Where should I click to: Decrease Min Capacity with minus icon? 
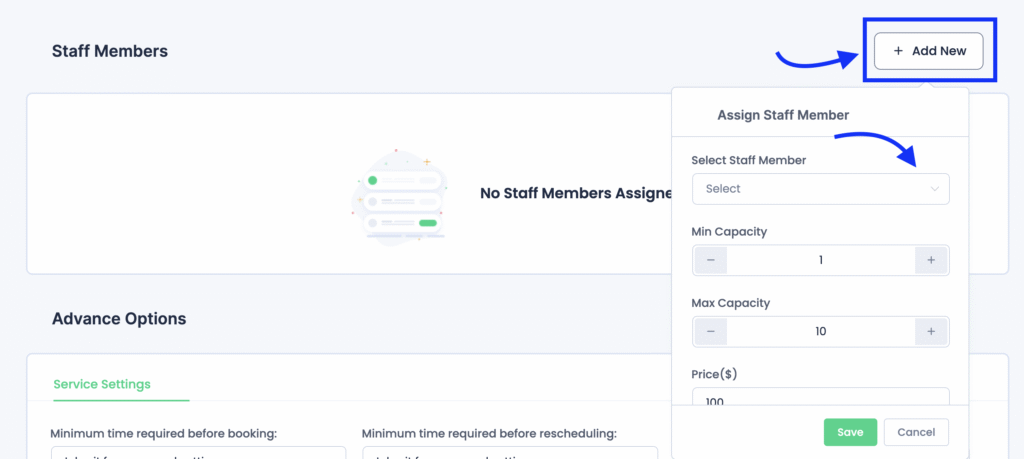pos(710,260)
